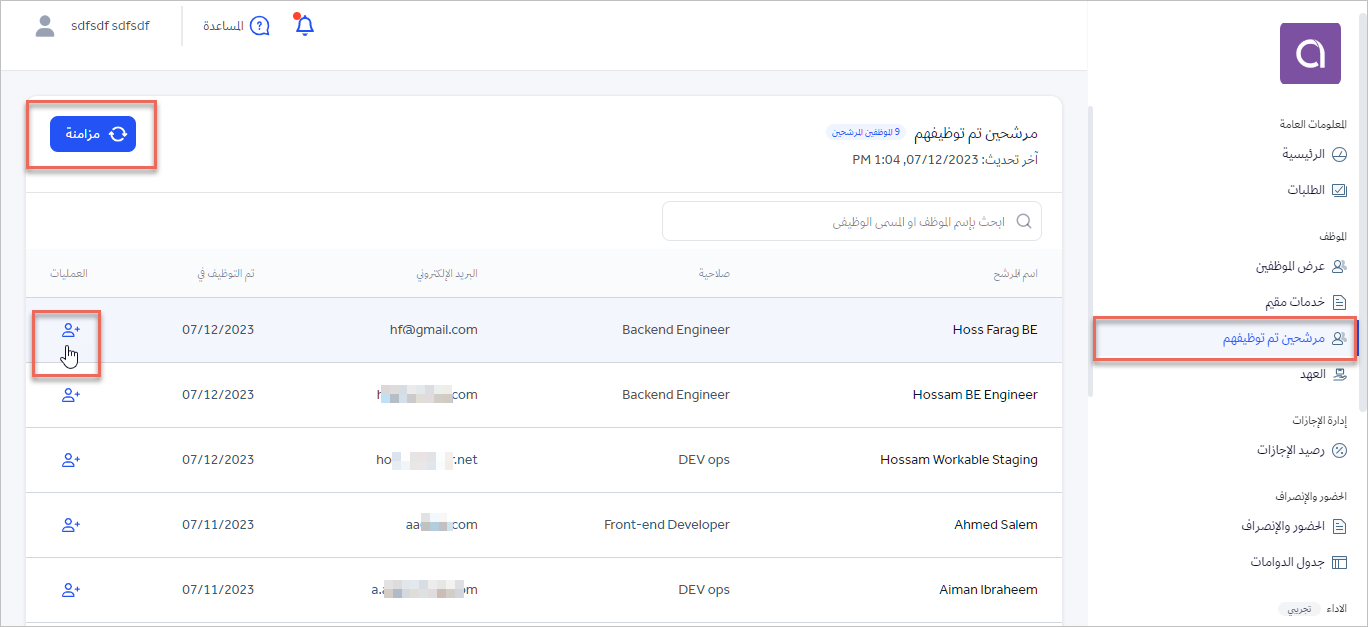Click the user profile avatar icon

pos(45,26)
